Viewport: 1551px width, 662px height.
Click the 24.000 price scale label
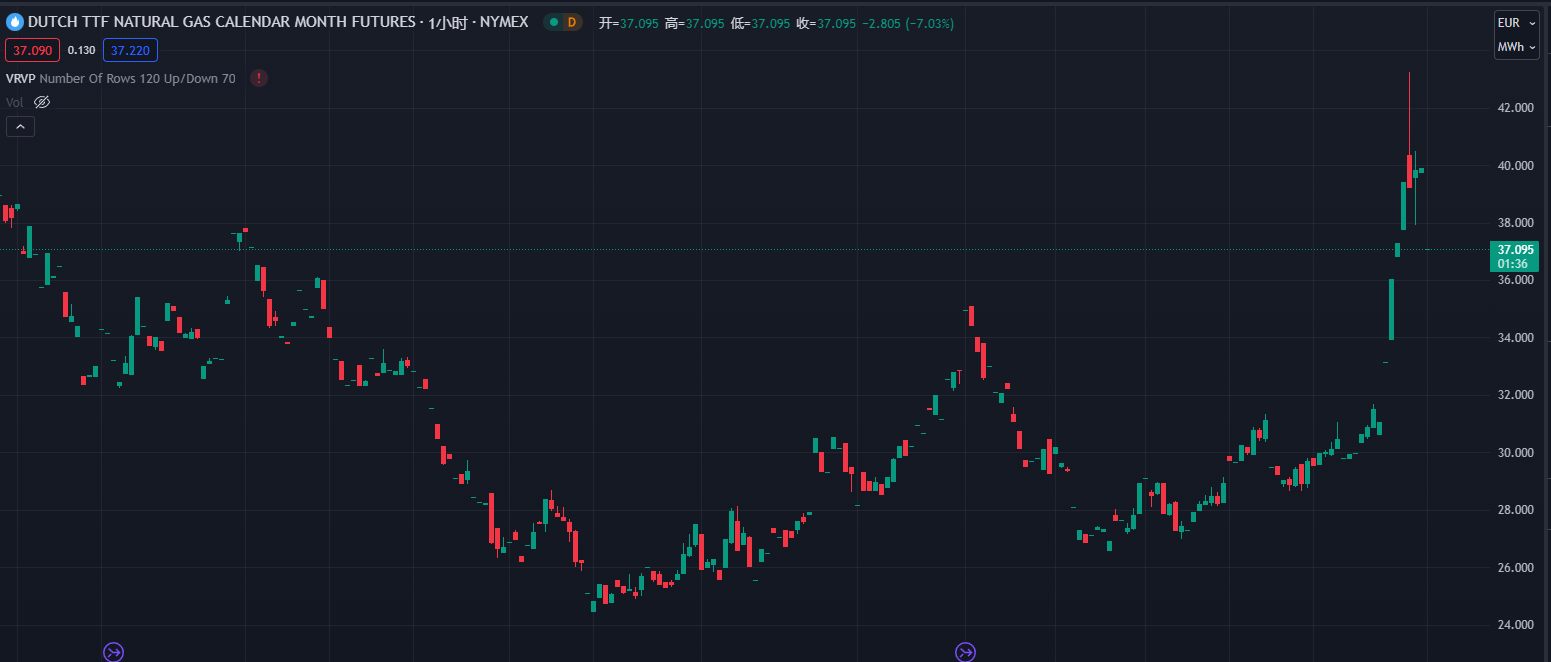pos(1515,626)
